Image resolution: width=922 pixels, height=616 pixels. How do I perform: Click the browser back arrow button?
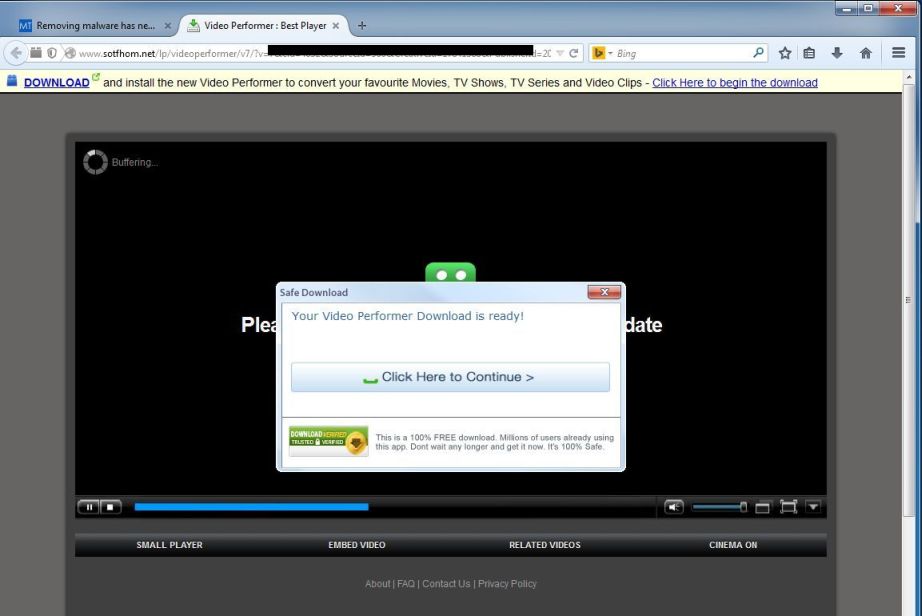(x=16, y=53)
